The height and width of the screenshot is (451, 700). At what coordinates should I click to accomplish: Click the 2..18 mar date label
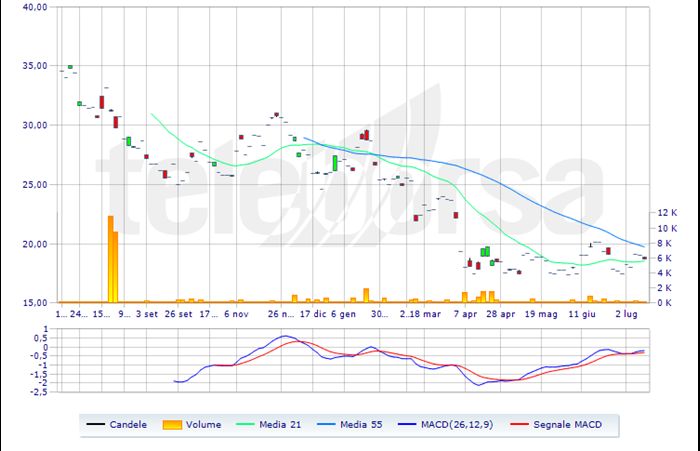click(420, 314)
